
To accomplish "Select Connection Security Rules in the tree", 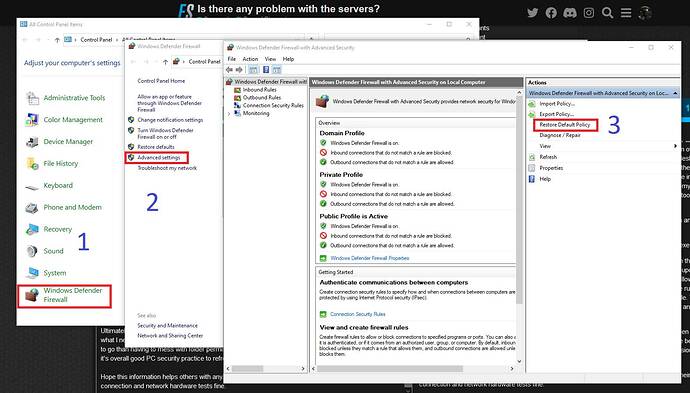I will pos(273,106).
